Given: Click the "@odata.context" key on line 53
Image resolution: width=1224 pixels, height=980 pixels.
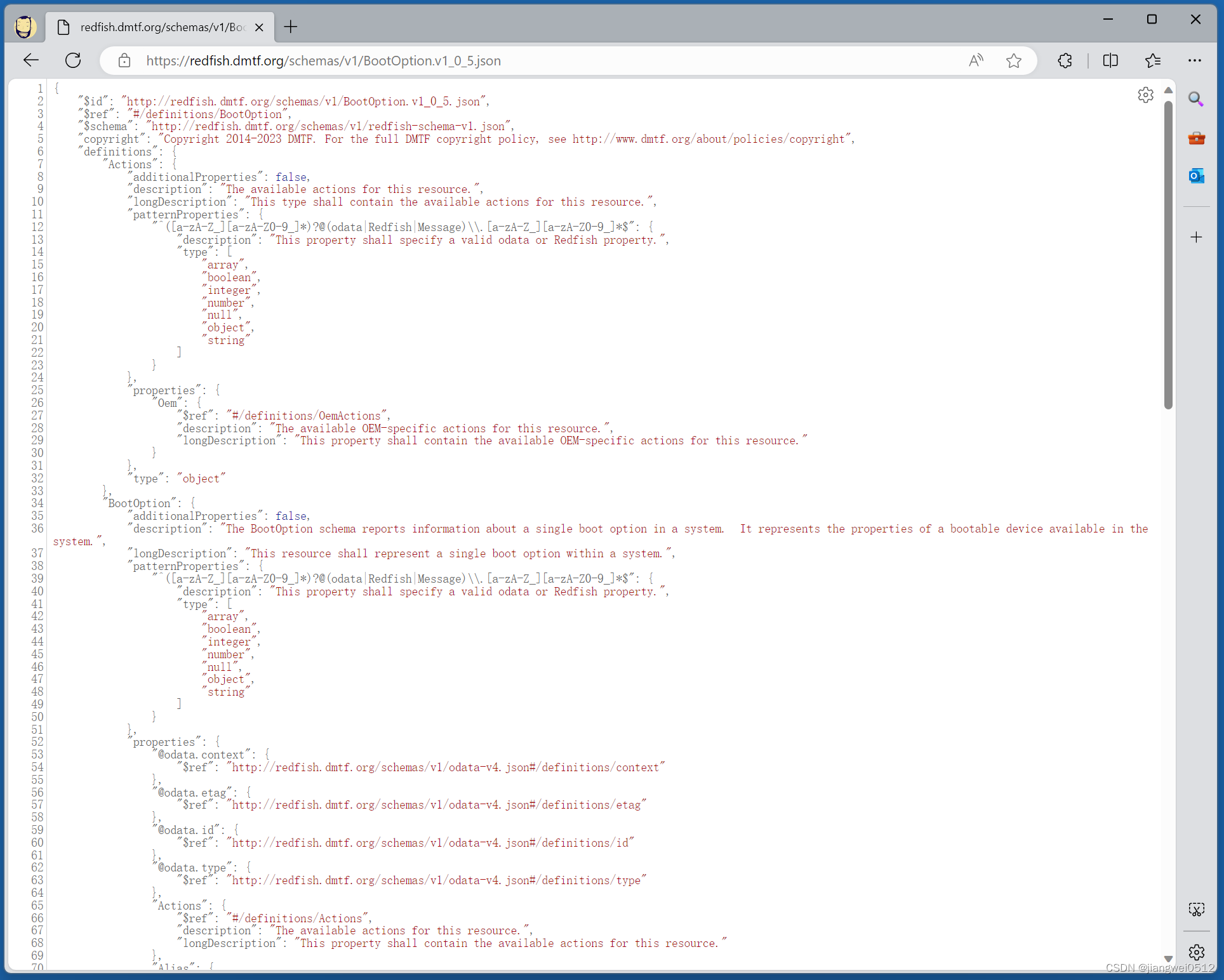Looking at the screenshot, I should pos(201,755).
